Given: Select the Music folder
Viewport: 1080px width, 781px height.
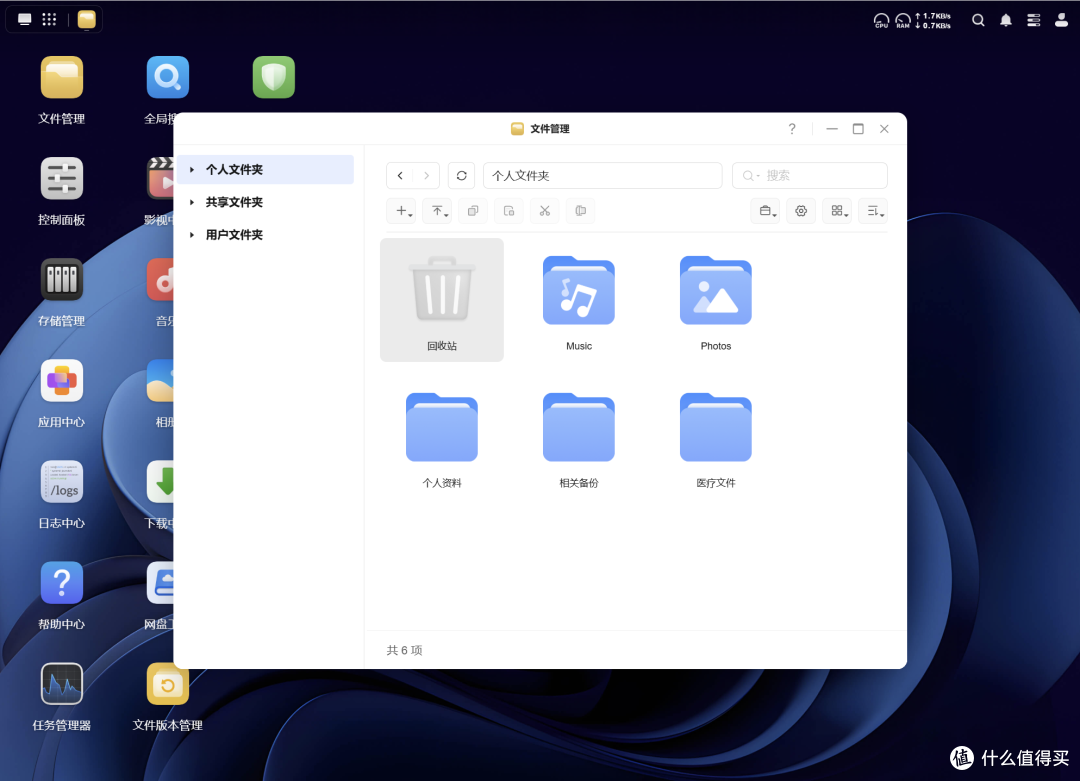Looking at the screenshot, I should [579, 300].
